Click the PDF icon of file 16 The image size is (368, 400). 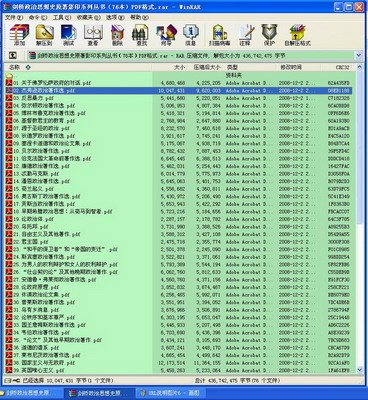coord(9,196)
